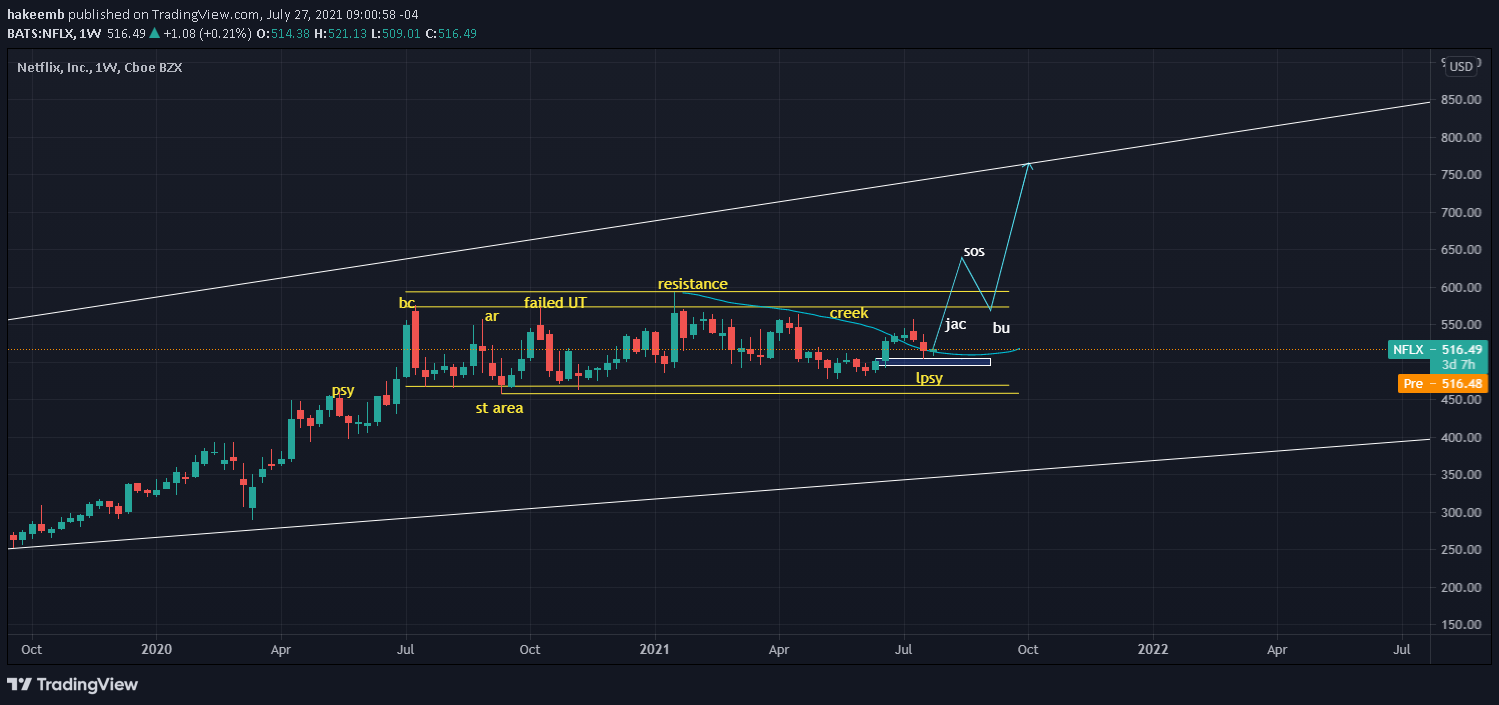Click the 650.00 price axis label
This screenshot has width=1499, height=705.
[x=1461, y=250]
